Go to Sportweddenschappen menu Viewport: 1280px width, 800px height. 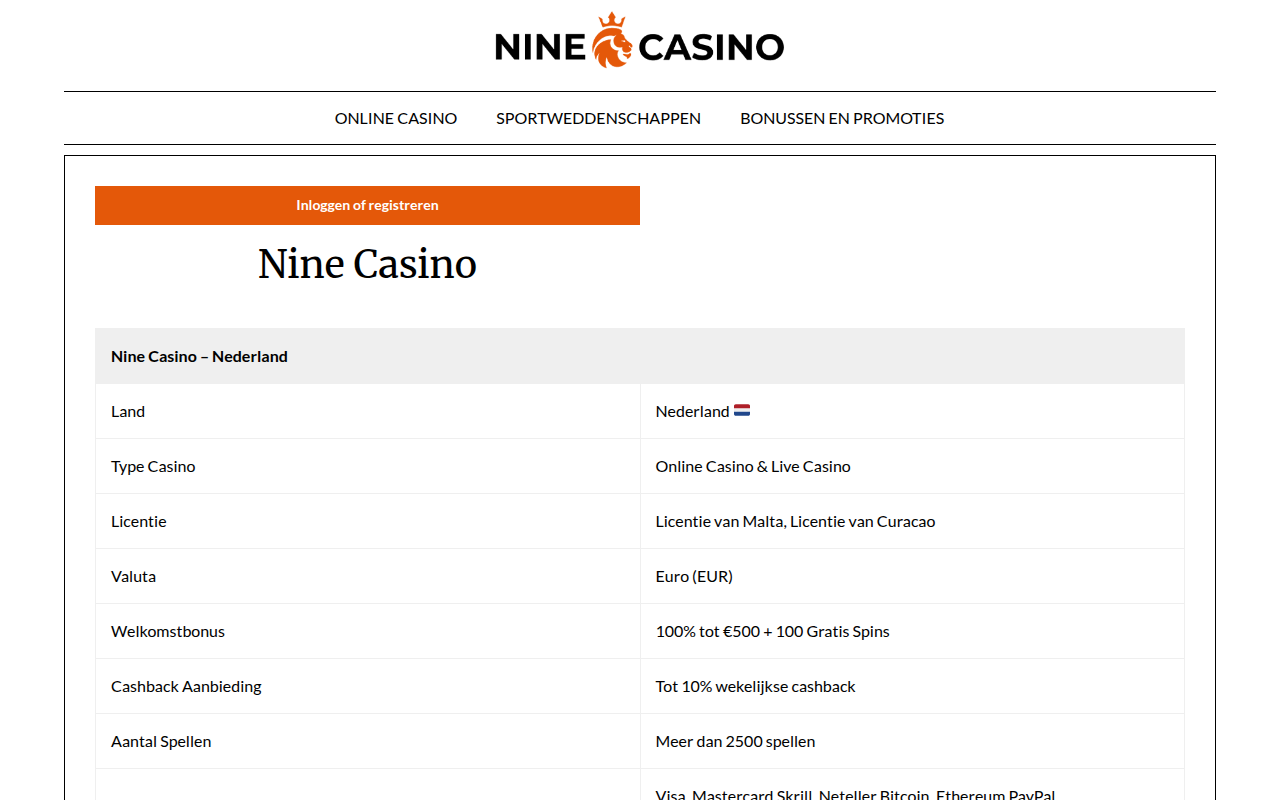pos(598,118)
